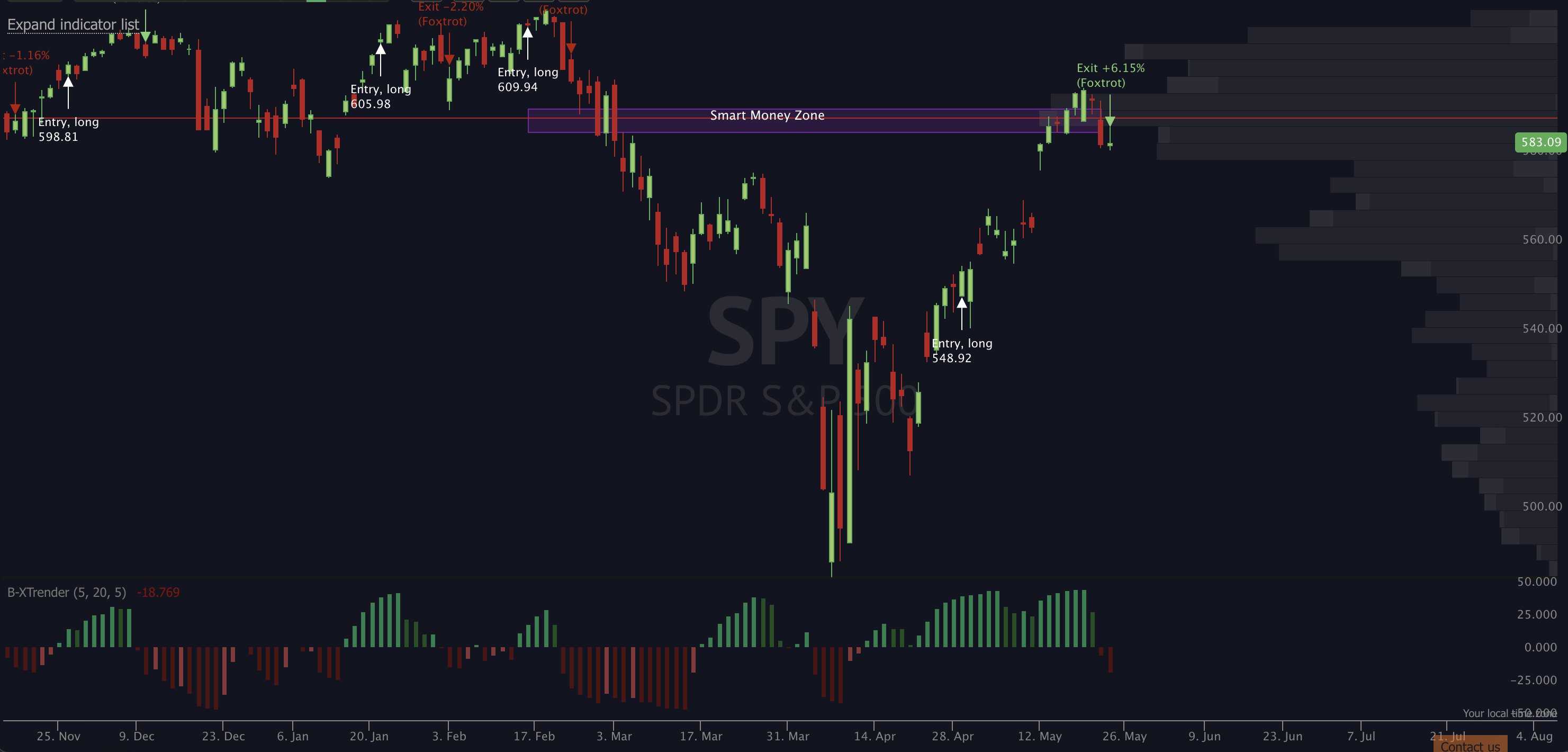The image size is (1568, 752).
Task: Click the 540.00 price axis label
Action: coord(1542,328)
